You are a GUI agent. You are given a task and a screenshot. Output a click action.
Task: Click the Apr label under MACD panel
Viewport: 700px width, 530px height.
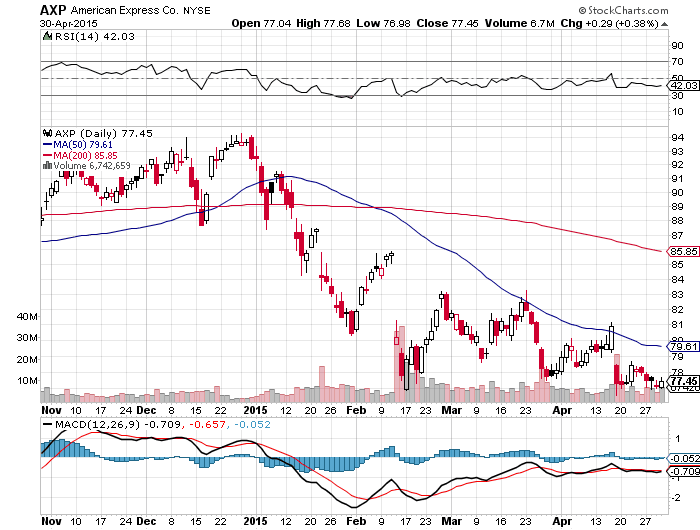562,521
